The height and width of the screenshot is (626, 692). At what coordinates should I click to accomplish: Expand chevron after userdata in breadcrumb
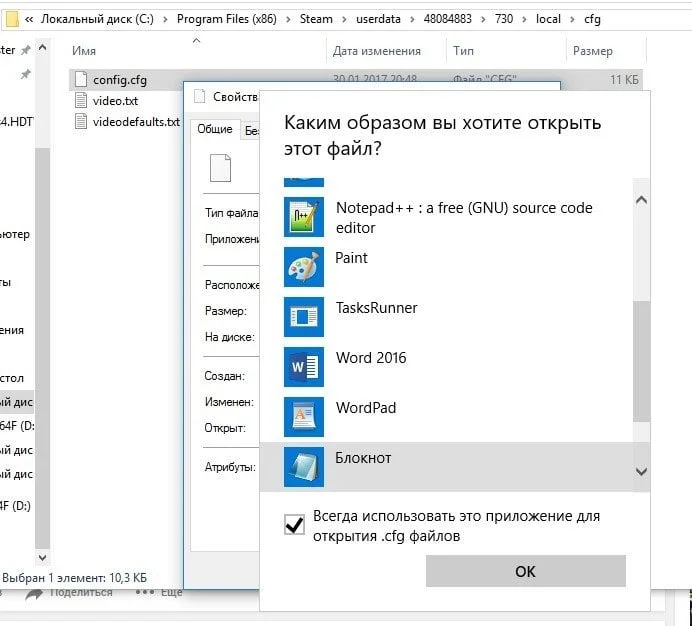(x=412, y=19)
